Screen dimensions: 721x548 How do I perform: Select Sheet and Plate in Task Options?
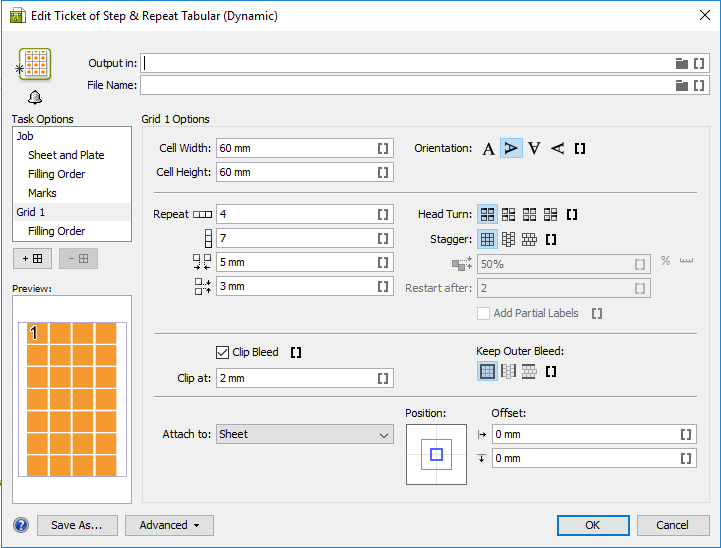66,155
